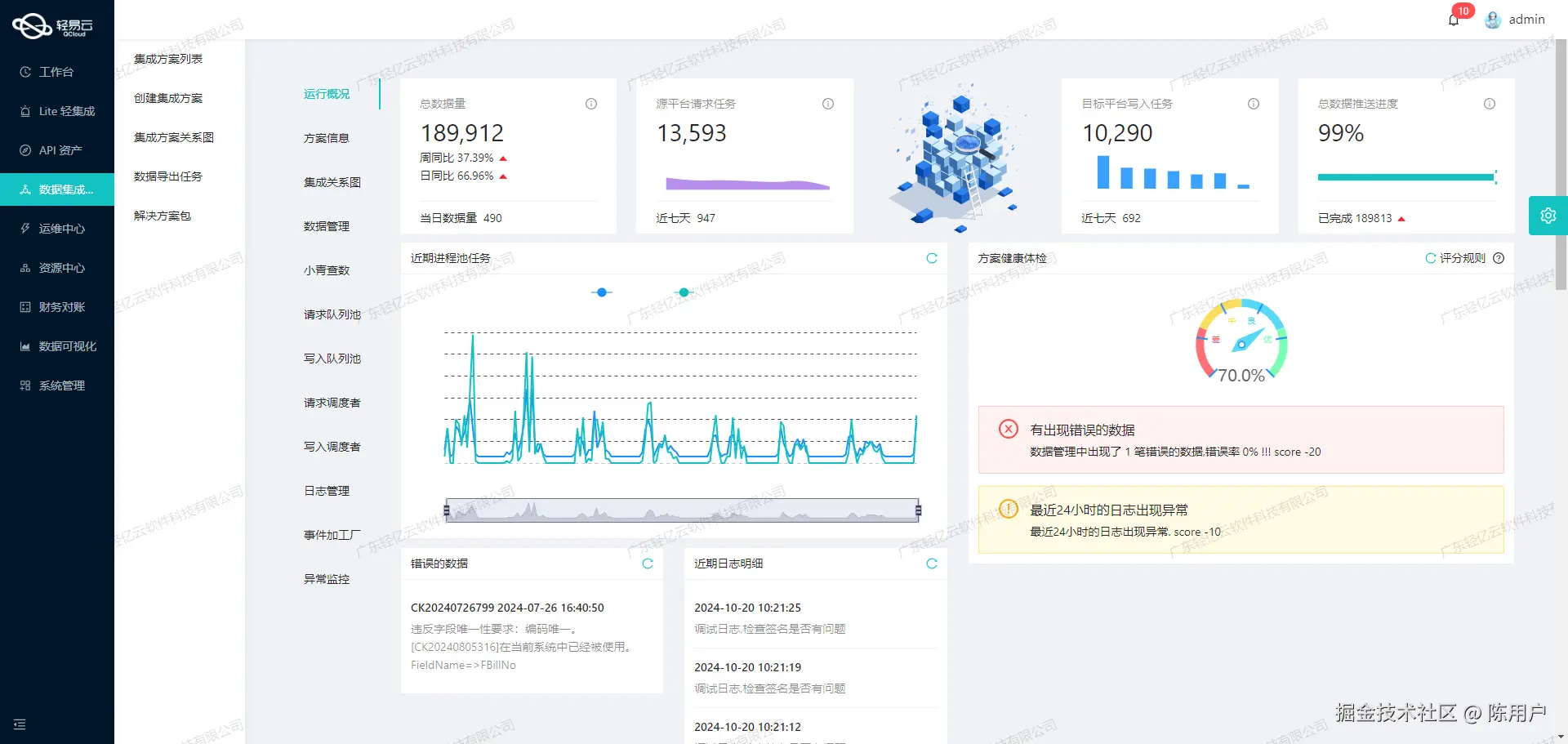
Task: Open the 数据可视化 sidebar section
Action: click(x=57, y=345)
